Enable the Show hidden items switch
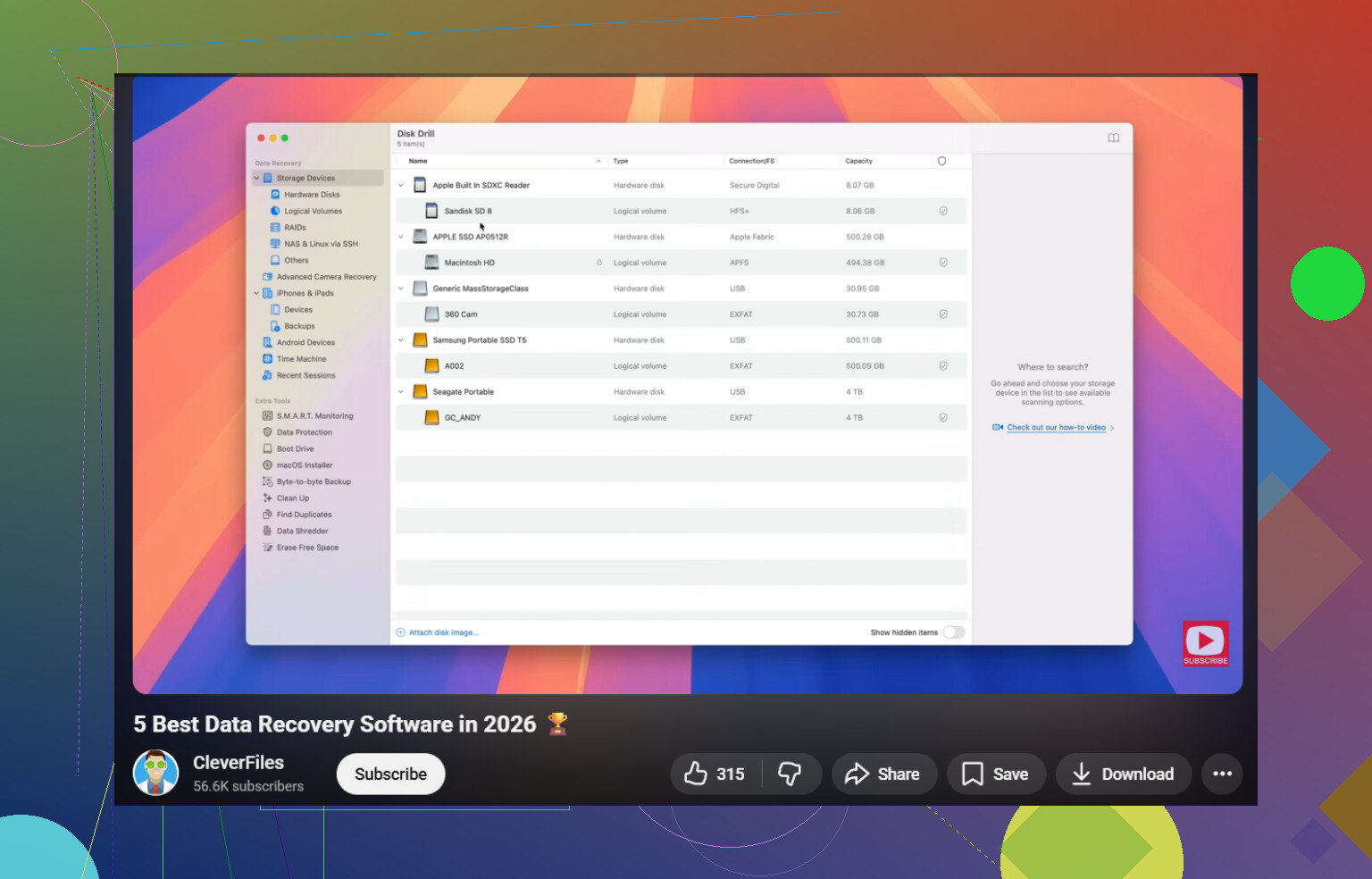The image size is (1372, 879). 954,632
